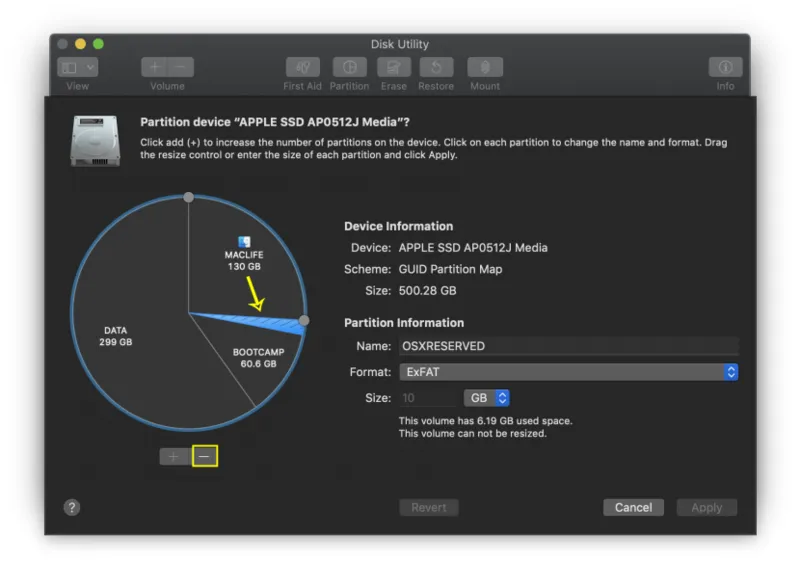This screenshot has width=800, height=563.
Task: Click the green zoom window button
Action: pyautogui.click(x=98, y=44)
